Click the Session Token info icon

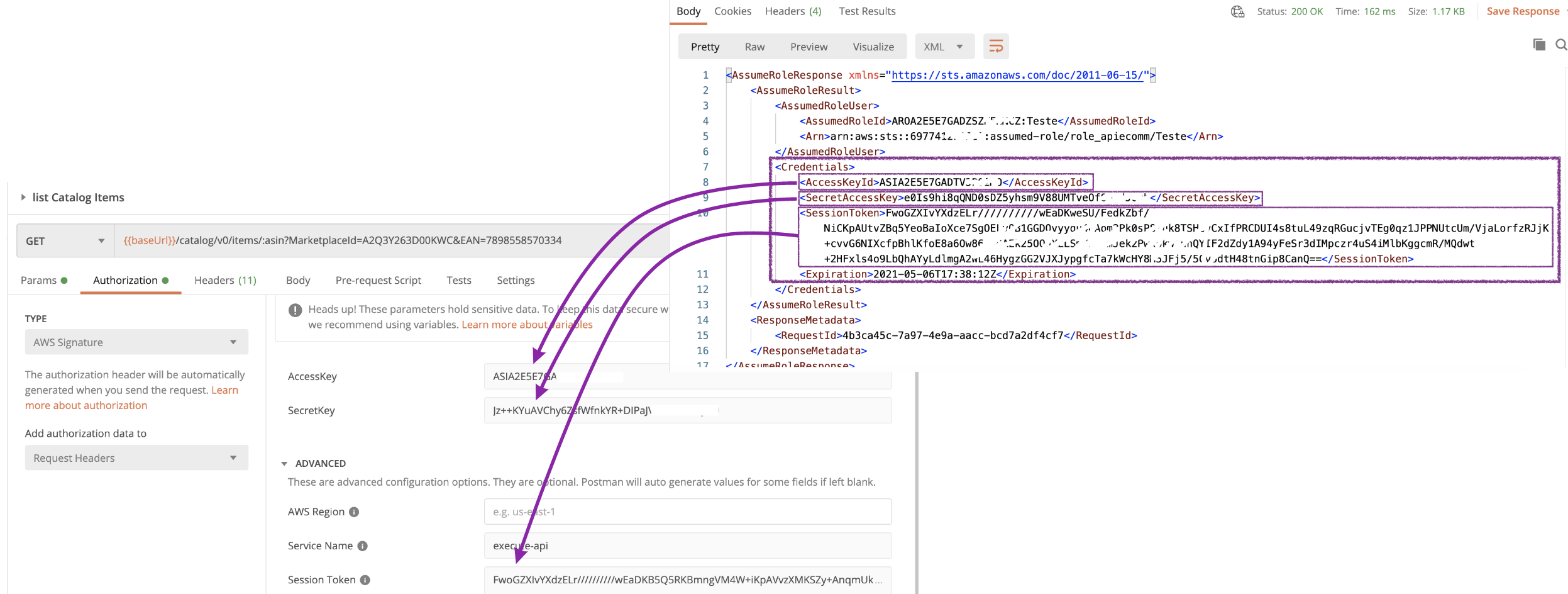click(365, 580)
